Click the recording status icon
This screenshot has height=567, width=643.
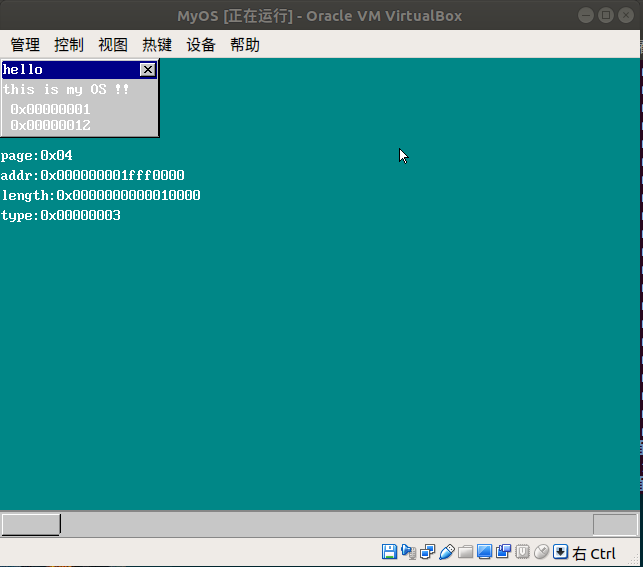tap(503, 552)
